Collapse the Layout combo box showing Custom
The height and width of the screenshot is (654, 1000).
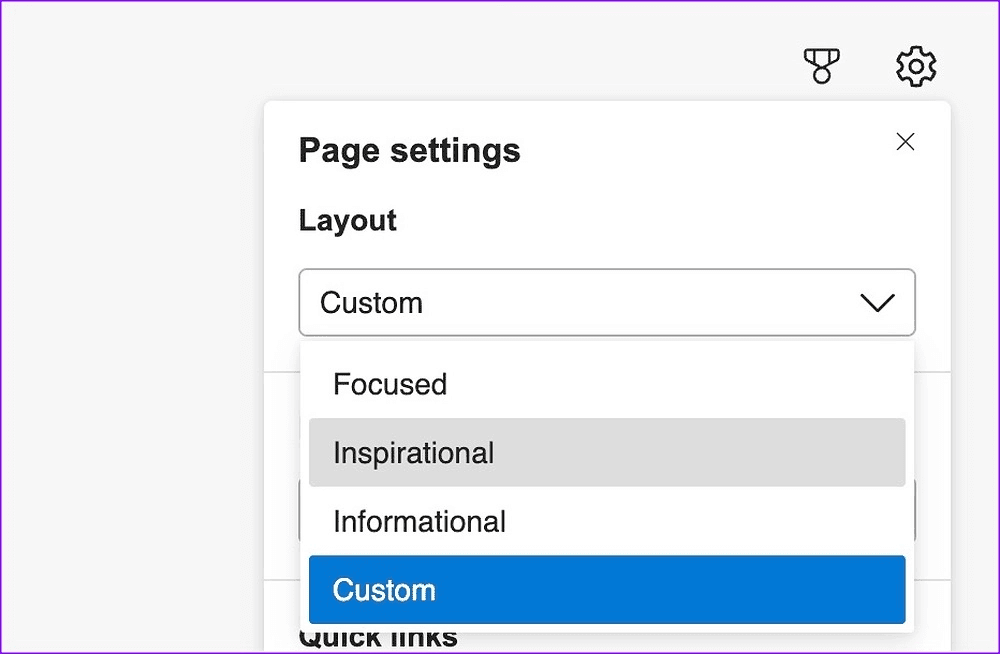(606, 302)
